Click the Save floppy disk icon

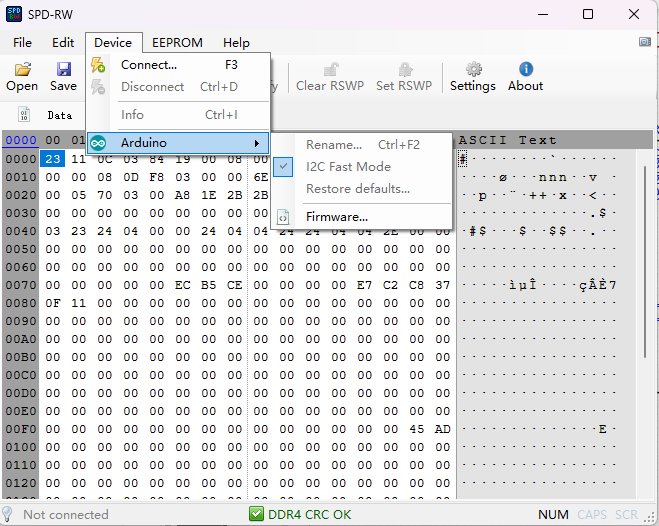click(x=63, y=69)
